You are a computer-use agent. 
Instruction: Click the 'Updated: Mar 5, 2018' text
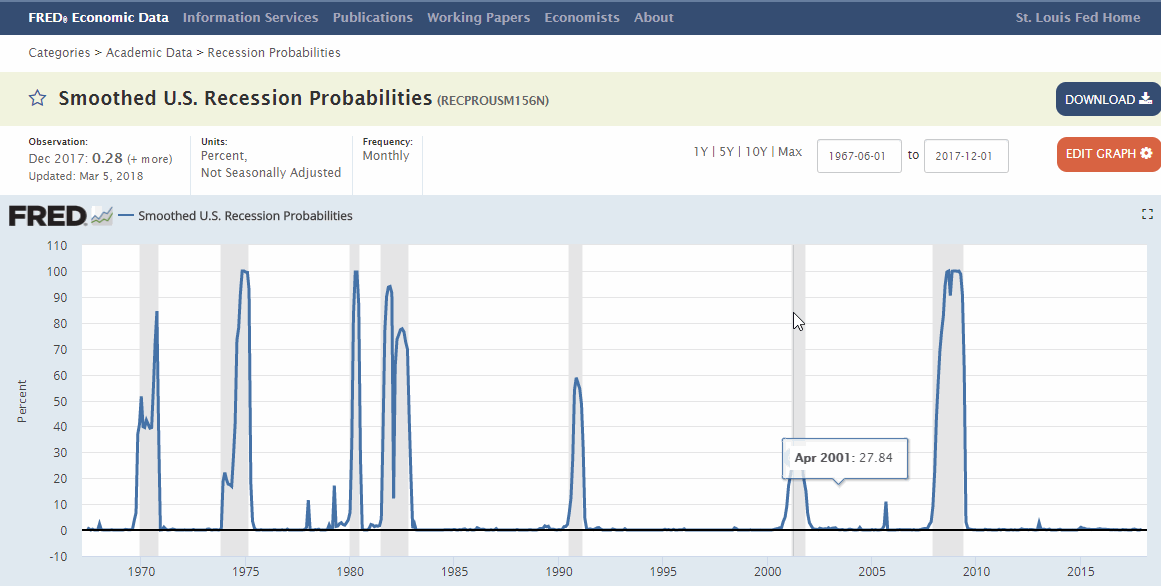coord(86,176)
